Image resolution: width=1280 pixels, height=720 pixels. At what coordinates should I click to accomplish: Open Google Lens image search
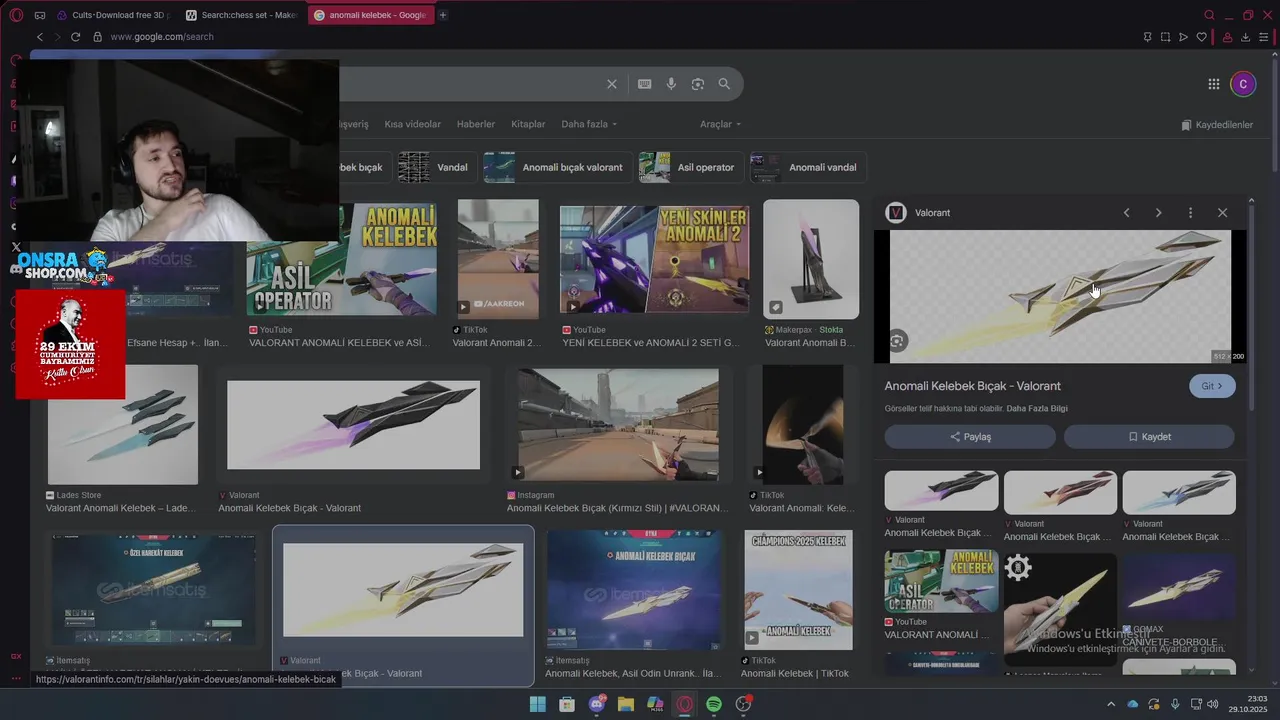pyautogui.click(x=698, y=84)
